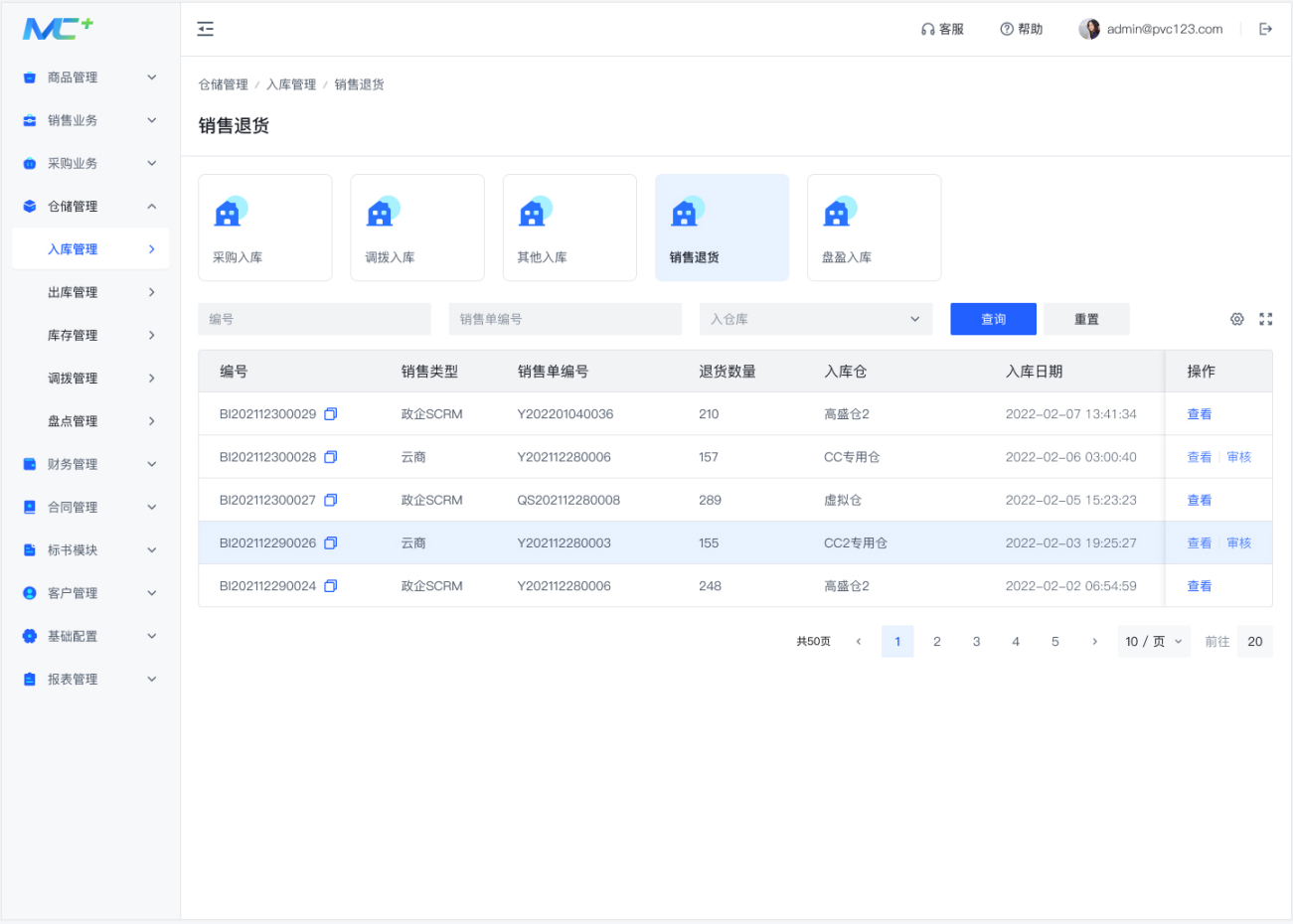The width and height of the screenshot is (1293, 924).
Task: Click the 商品管理 sidebar icon
Action: pyautogui.click(x=30, y=77)
